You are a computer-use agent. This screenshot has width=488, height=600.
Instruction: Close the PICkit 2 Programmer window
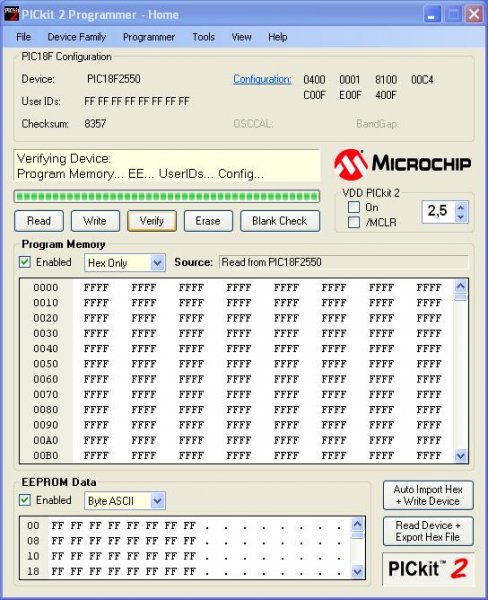[x=474, y=15]
